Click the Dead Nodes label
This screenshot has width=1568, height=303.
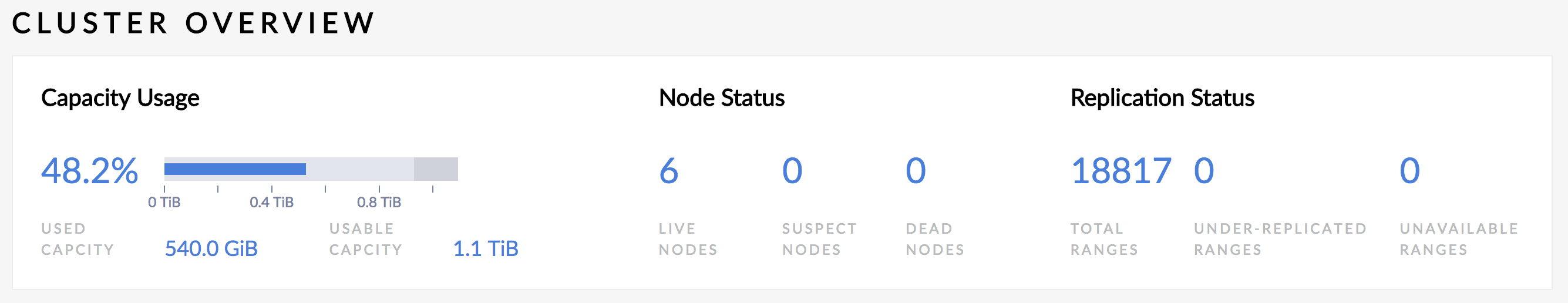[934, 239]
